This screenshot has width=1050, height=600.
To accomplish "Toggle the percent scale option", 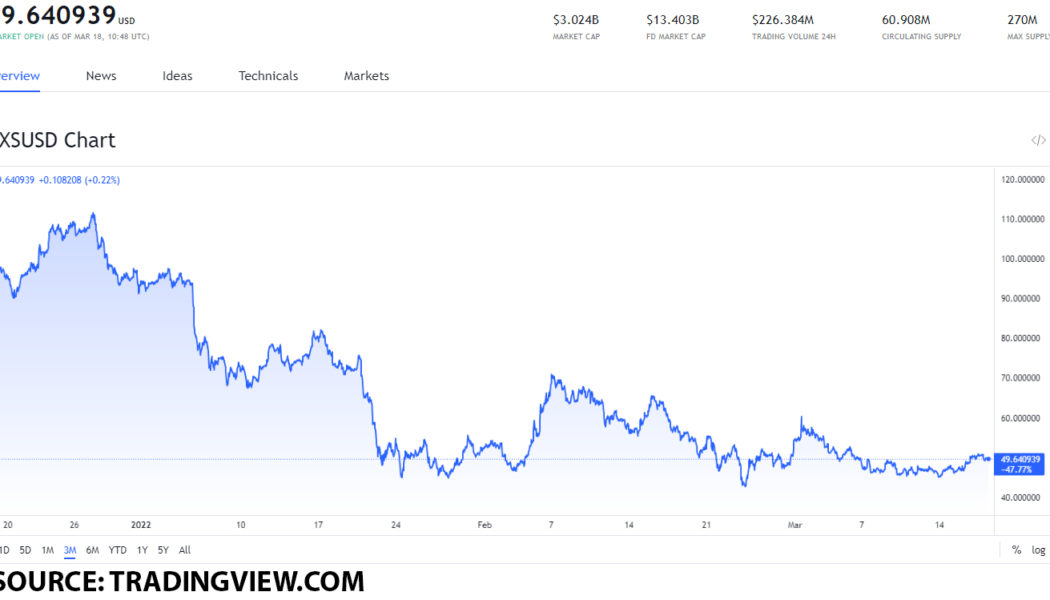I will (1016, 550).
